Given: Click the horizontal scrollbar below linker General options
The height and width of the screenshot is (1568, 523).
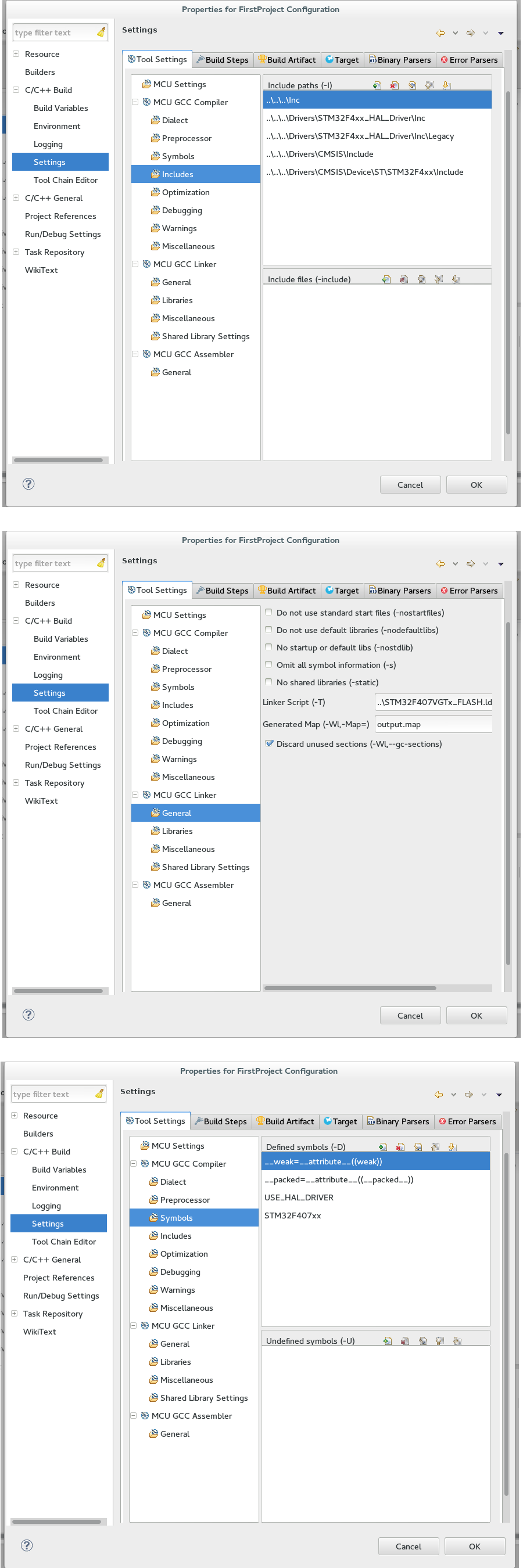Looking at the screenshot, I should coord(350,988).
